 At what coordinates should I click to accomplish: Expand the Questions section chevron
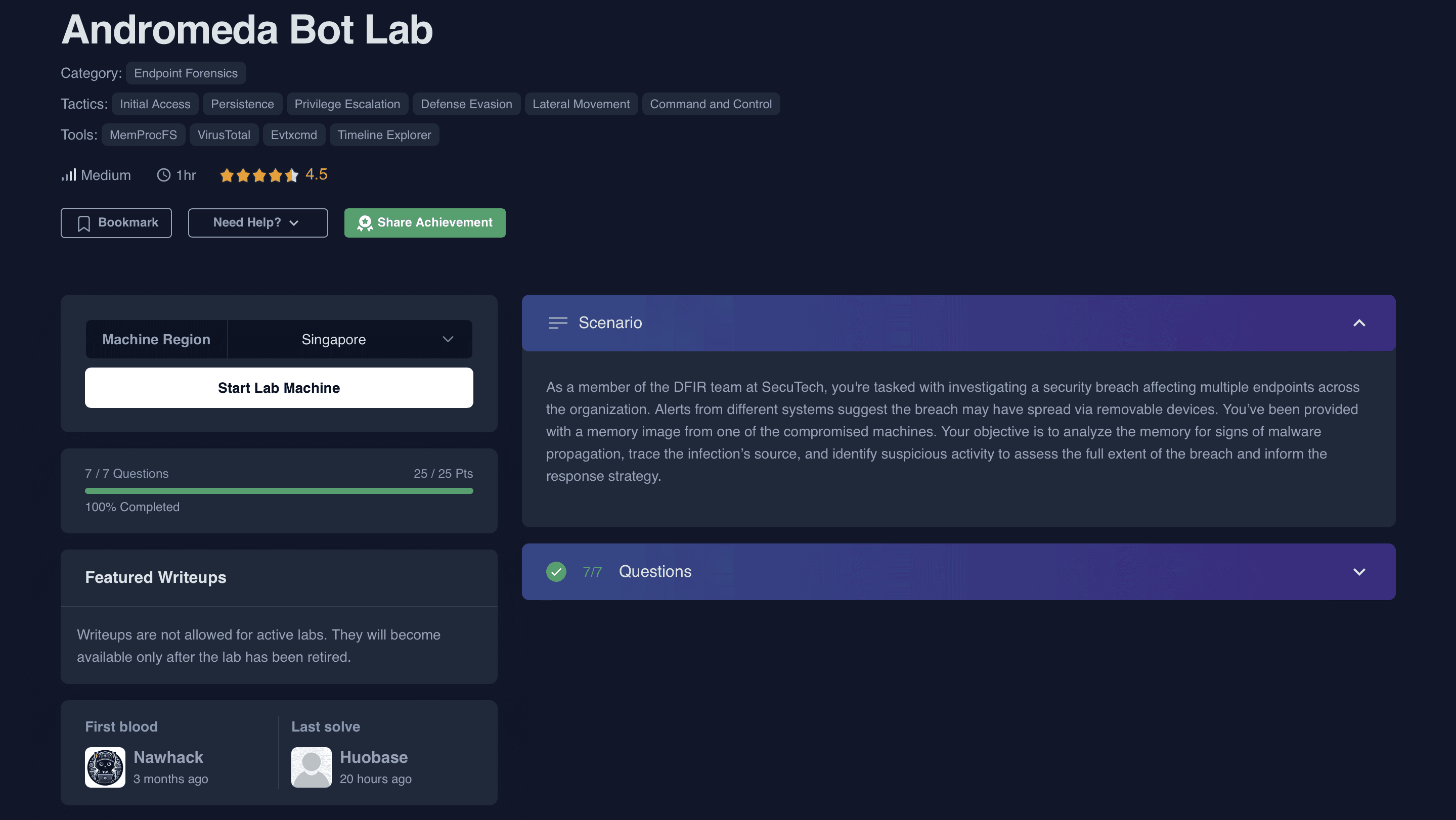[x=1359, y=572]
